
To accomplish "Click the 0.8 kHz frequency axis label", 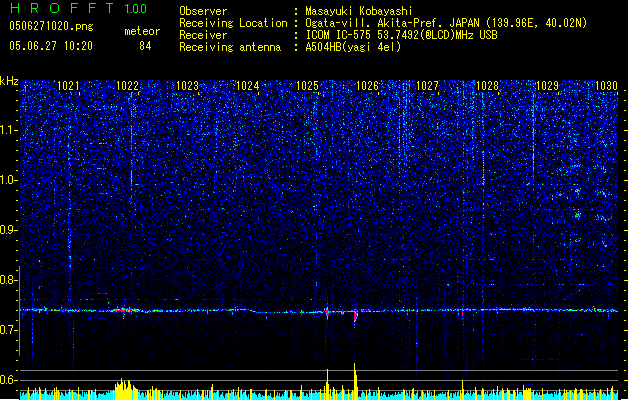I will point(9,280).
